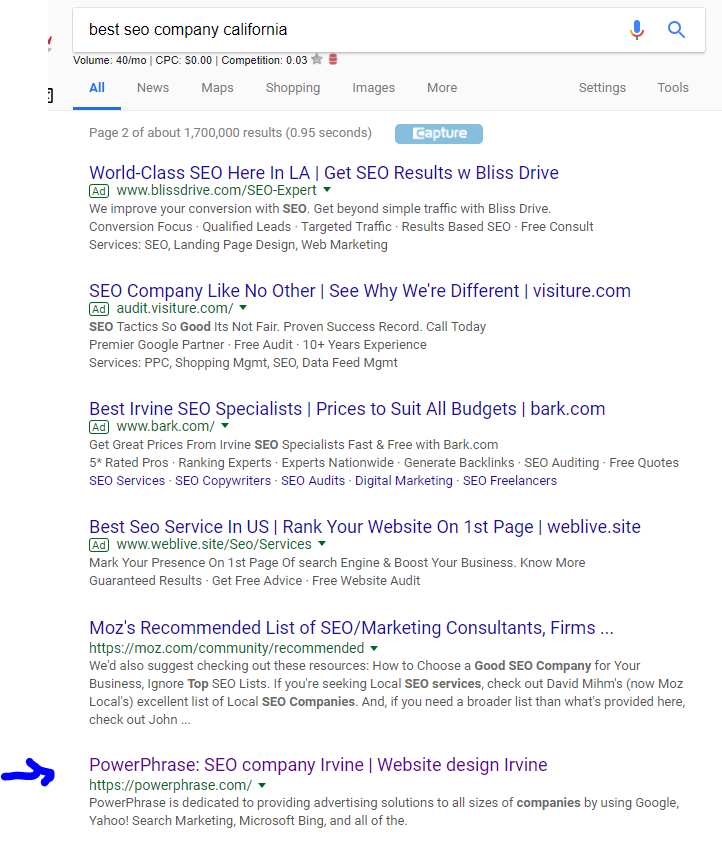
Task: Click the https://powerphrase.com/ URL text
Action: coord(170,785)
